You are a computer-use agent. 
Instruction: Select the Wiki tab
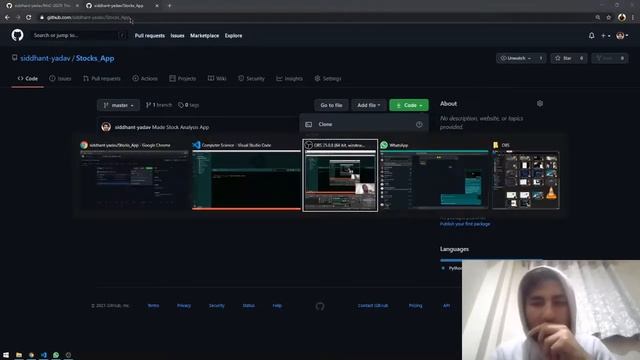tap(217, 78)
